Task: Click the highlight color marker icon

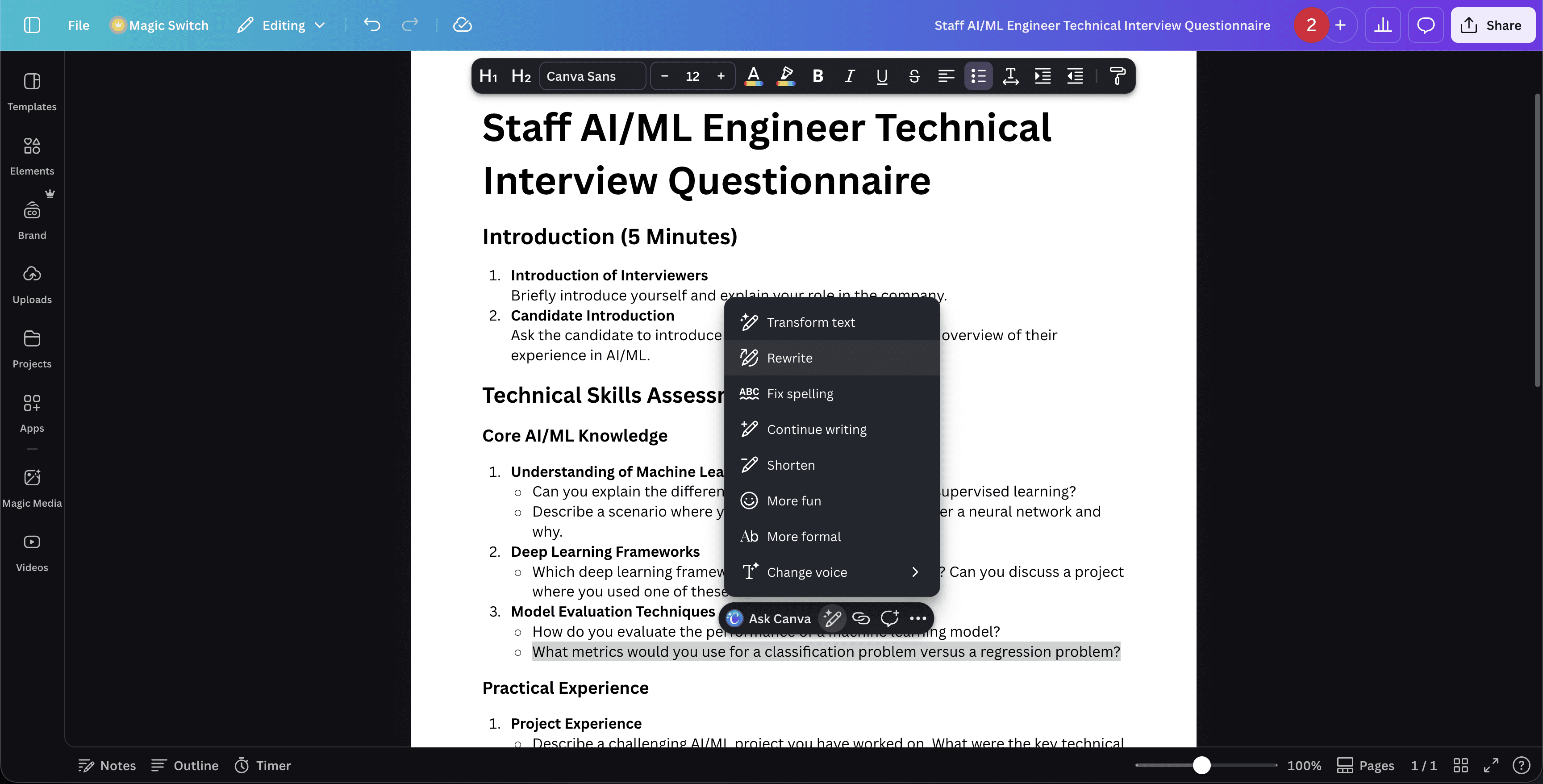Action: pos(786,76)
